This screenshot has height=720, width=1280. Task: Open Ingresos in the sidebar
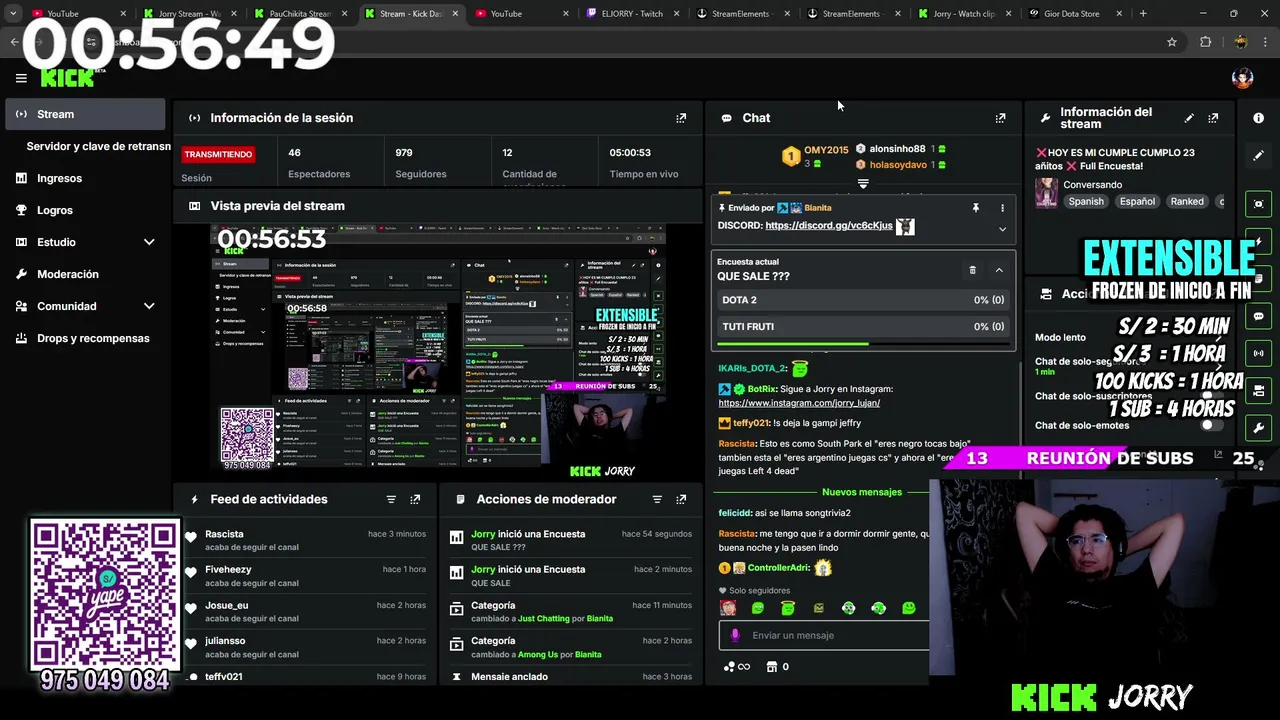click(85, 178)
